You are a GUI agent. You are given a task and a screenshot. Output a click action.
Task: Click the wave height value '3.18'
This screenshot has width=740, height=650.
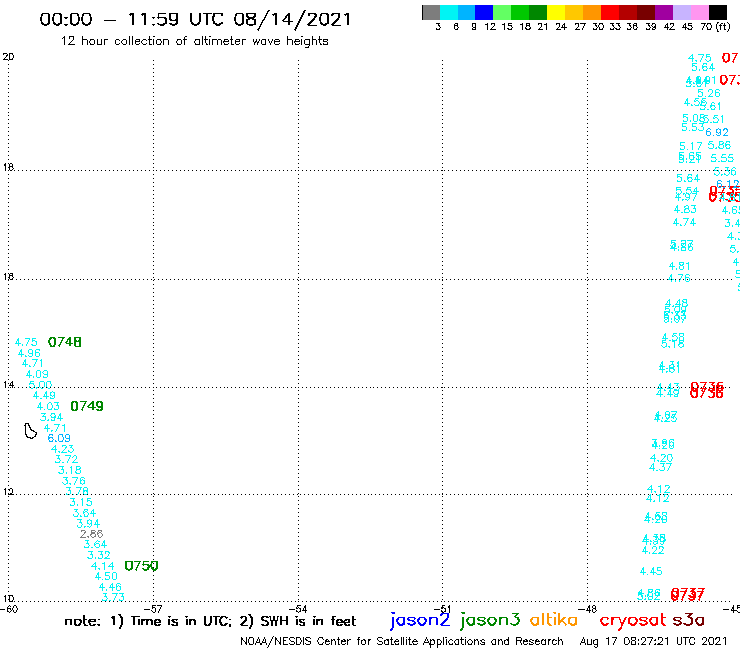pyautogui.click(x=70, y=470)
